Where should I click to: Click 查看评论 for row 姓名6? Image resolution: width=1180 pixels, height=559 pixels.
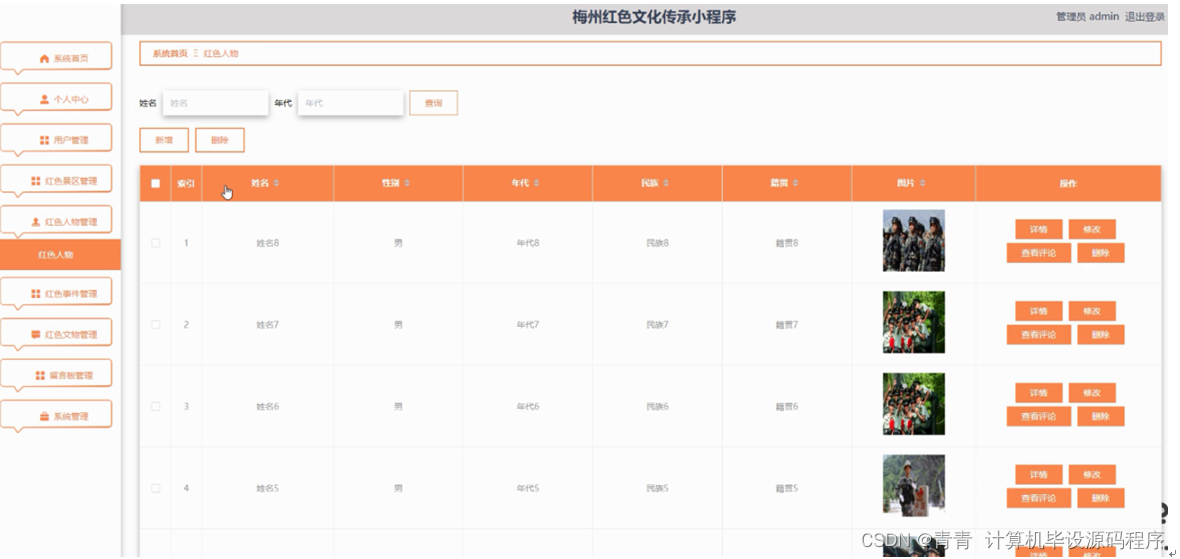[x=1039, y=416]
